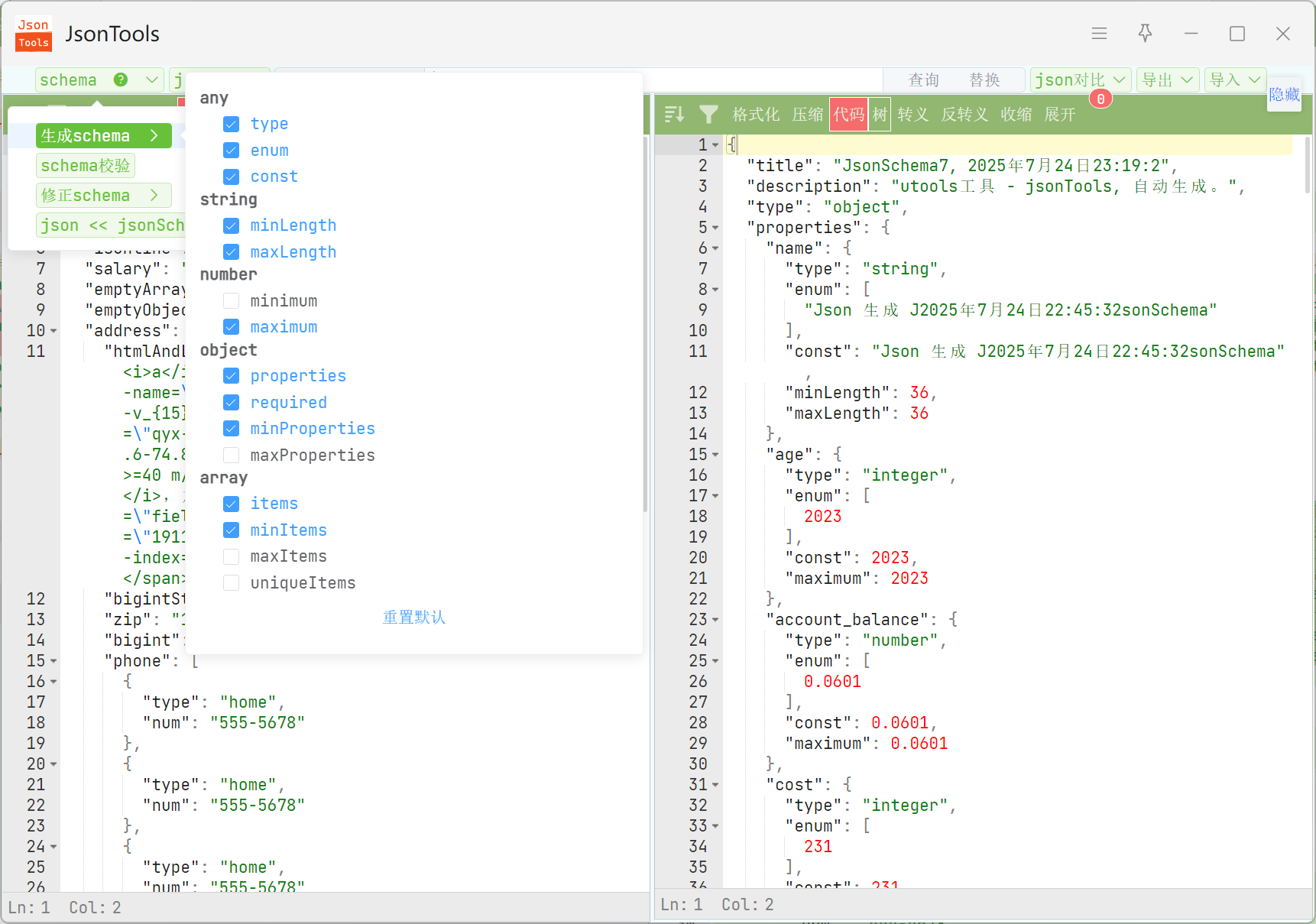
Task: Select 生成schema menu item
Action: tap(103, 135)
